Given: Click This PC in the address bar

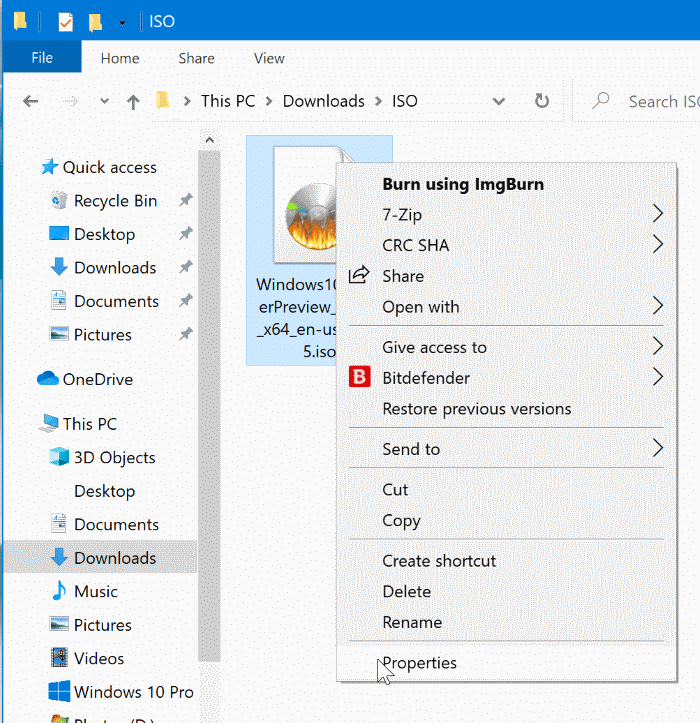Looking at the screenshot, I should click(x=228, y=101).
